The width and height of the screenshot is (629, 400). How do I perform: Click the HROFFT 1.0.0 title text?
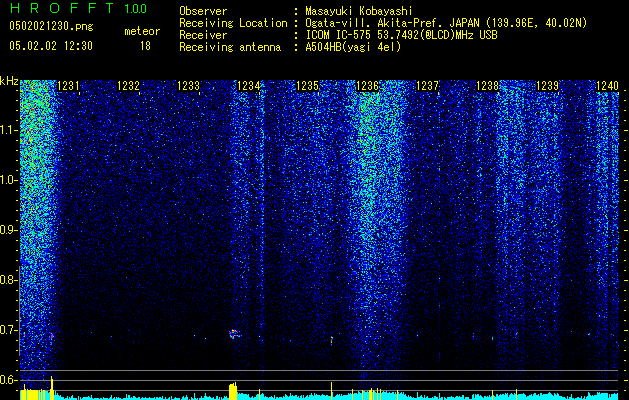[x=78, y=8]
